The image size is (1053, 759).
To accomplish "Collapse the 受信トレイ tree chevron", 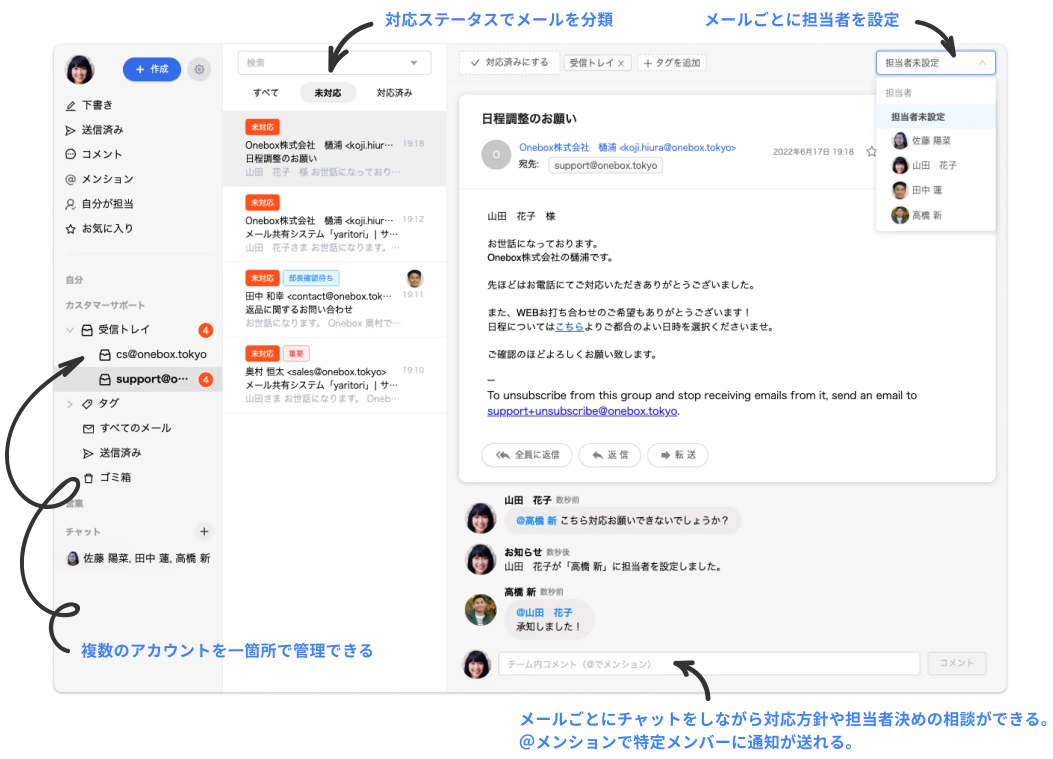I will tap(70, 330).
